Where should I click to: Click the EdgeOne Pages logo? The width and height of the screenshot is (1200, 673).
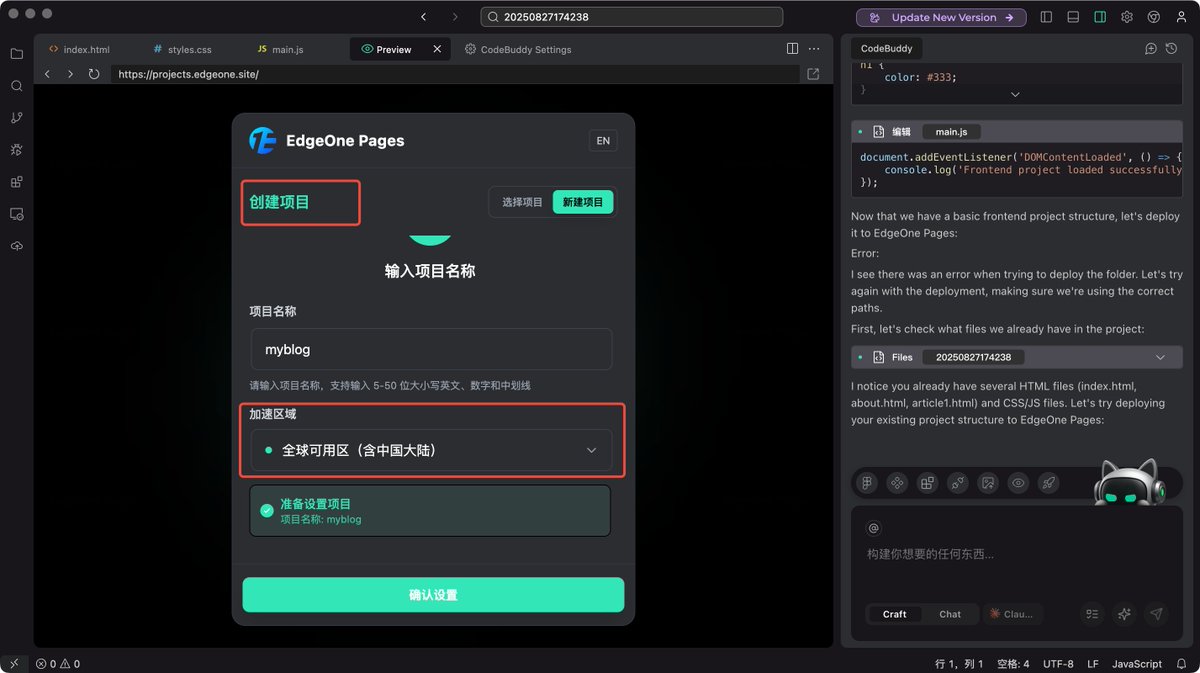click(x=262, y=141)
